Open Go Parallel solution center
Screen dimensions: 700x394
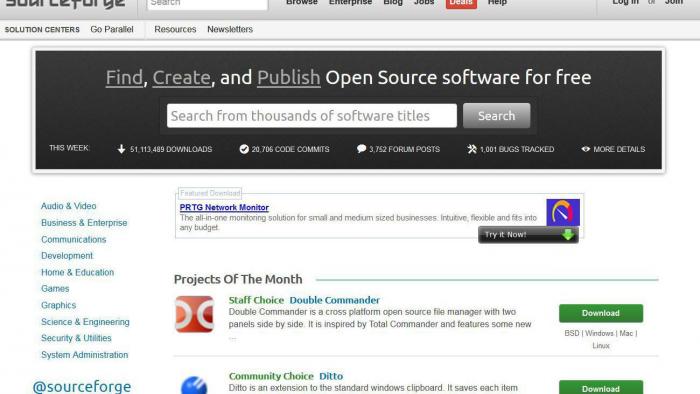pyautogui.click(x=112, y=29)
